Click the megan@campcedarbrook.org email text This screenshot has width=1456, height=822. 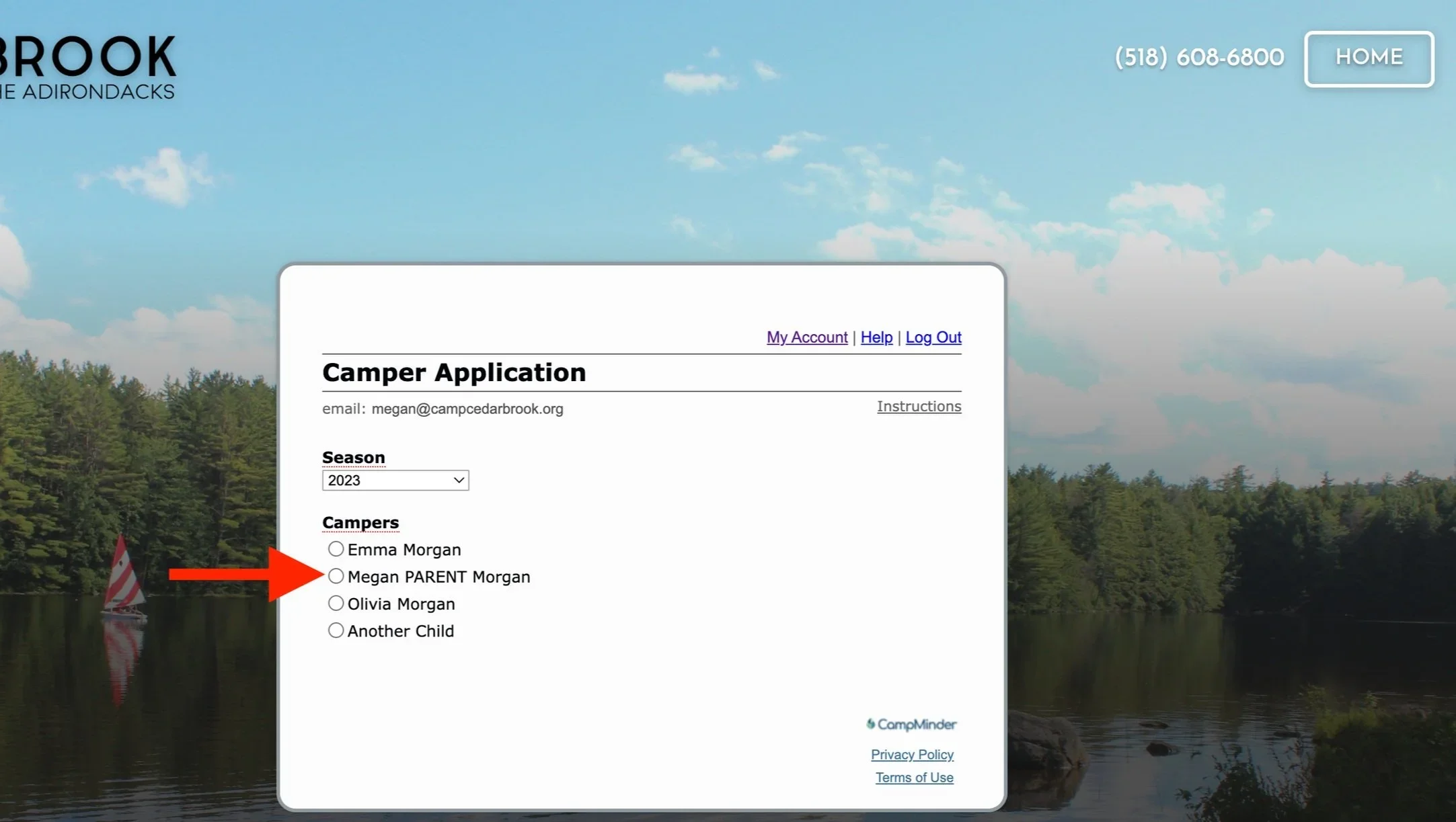pyautogui.click(x=467, y=409)
